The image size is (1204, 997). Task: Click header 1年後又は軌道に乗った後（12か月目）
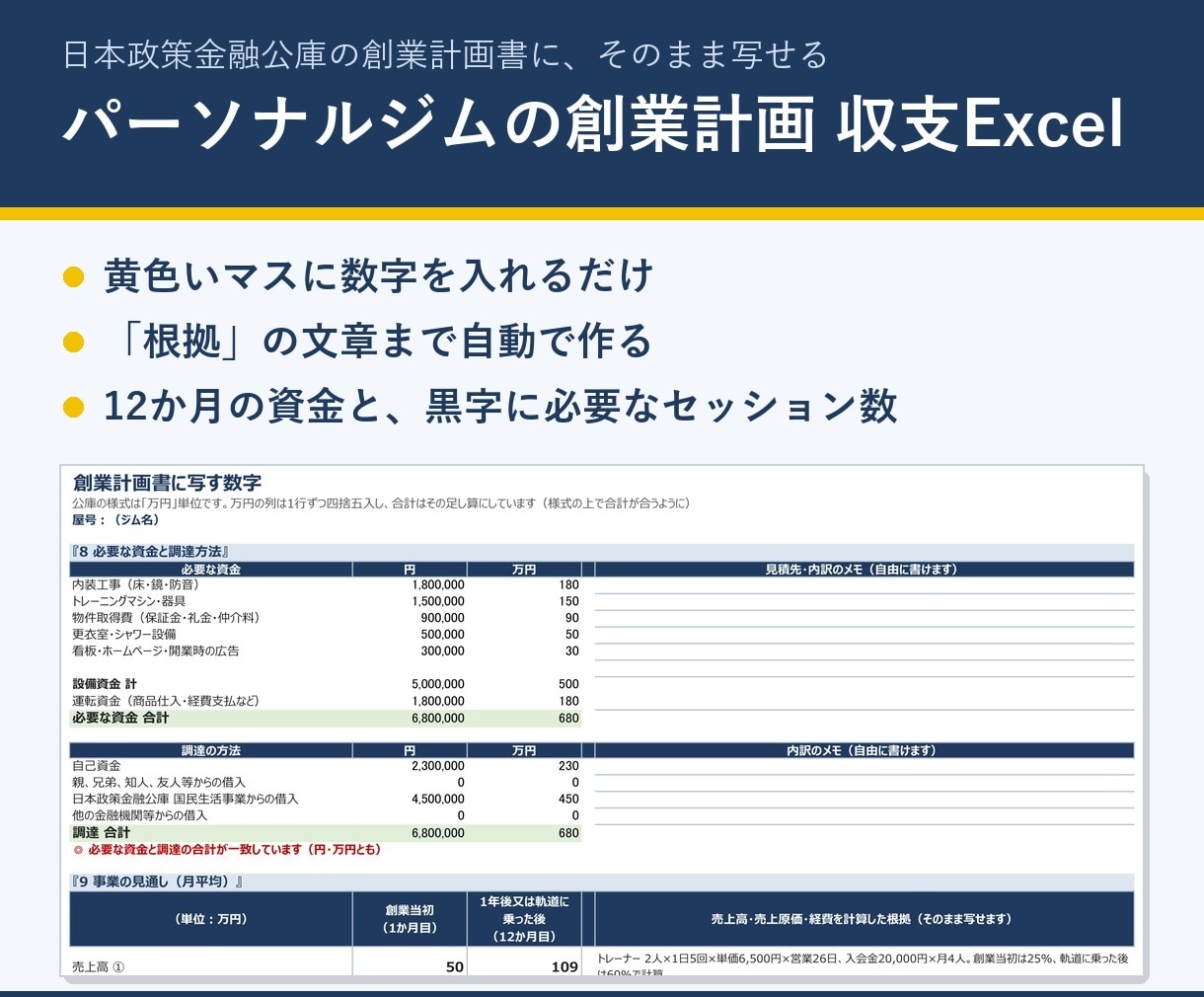[524, 919]
